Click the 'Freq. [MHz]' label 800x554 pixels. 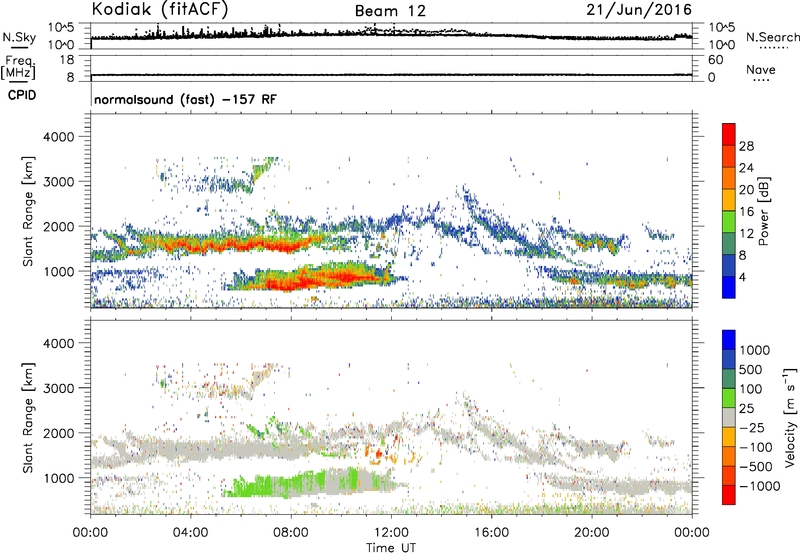[18, 67]
